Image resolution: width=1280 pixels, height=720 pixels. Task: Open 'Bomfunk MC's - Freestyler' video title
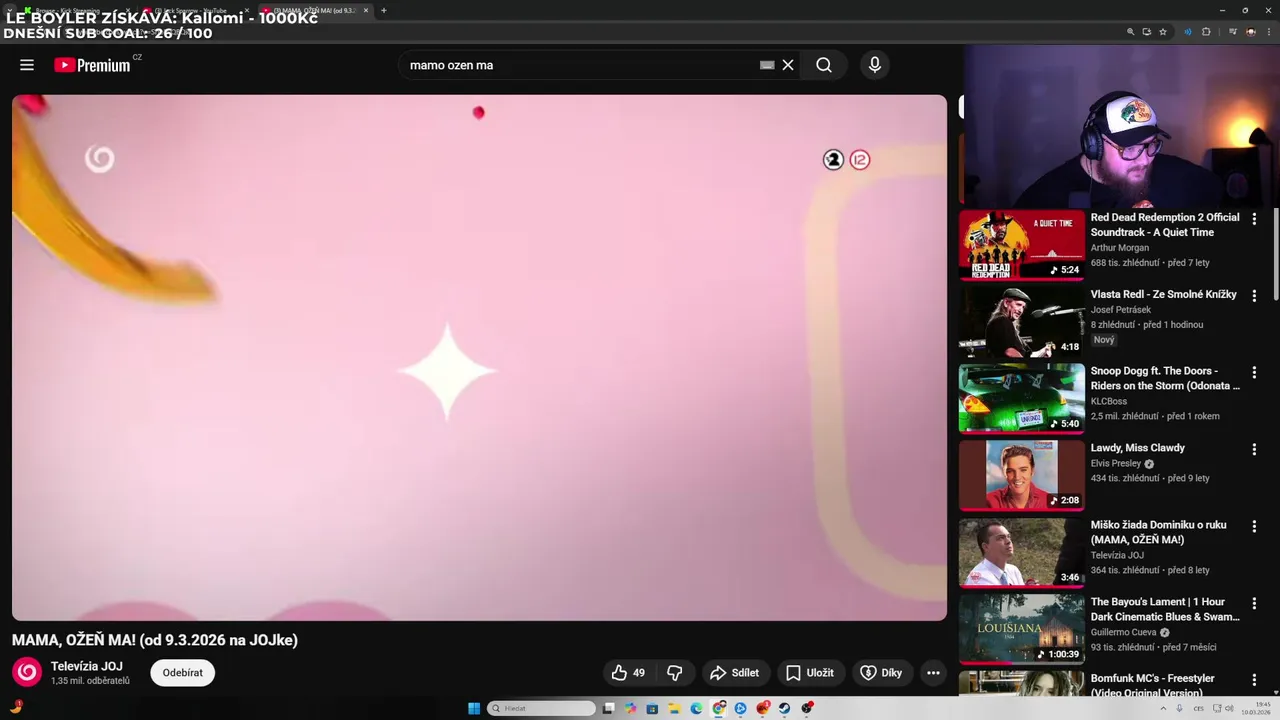coord(1152,685)
